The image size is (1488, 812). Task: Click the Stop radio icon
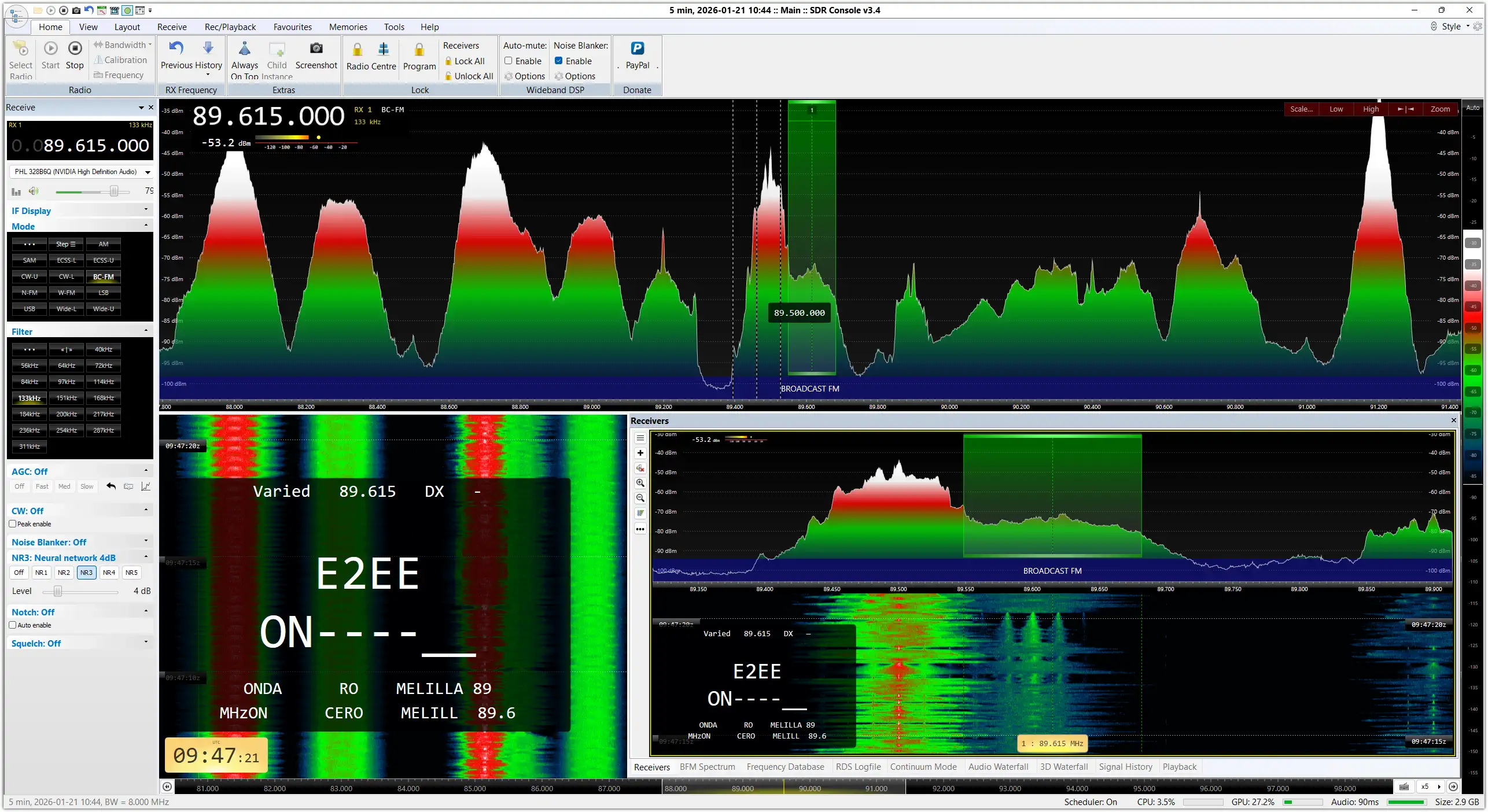click(75, 48)
